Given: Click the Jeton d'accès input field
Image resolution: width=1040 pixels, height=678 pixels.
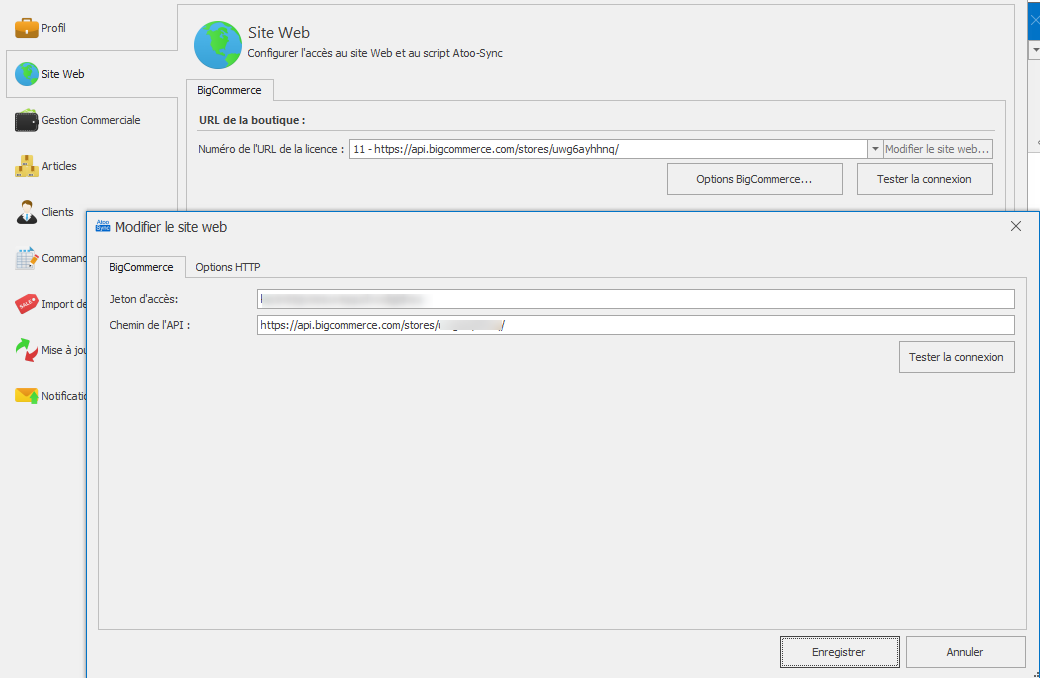Looking at the screenshot, I should (x=635, y=299).
